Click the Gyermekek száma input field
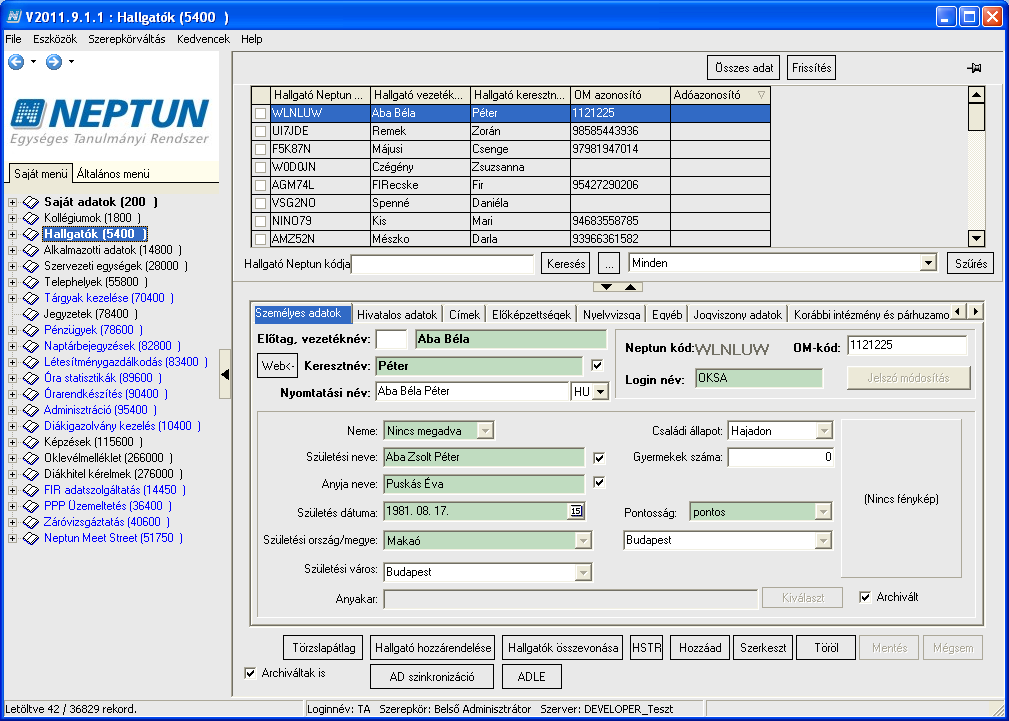 point(781,458)
